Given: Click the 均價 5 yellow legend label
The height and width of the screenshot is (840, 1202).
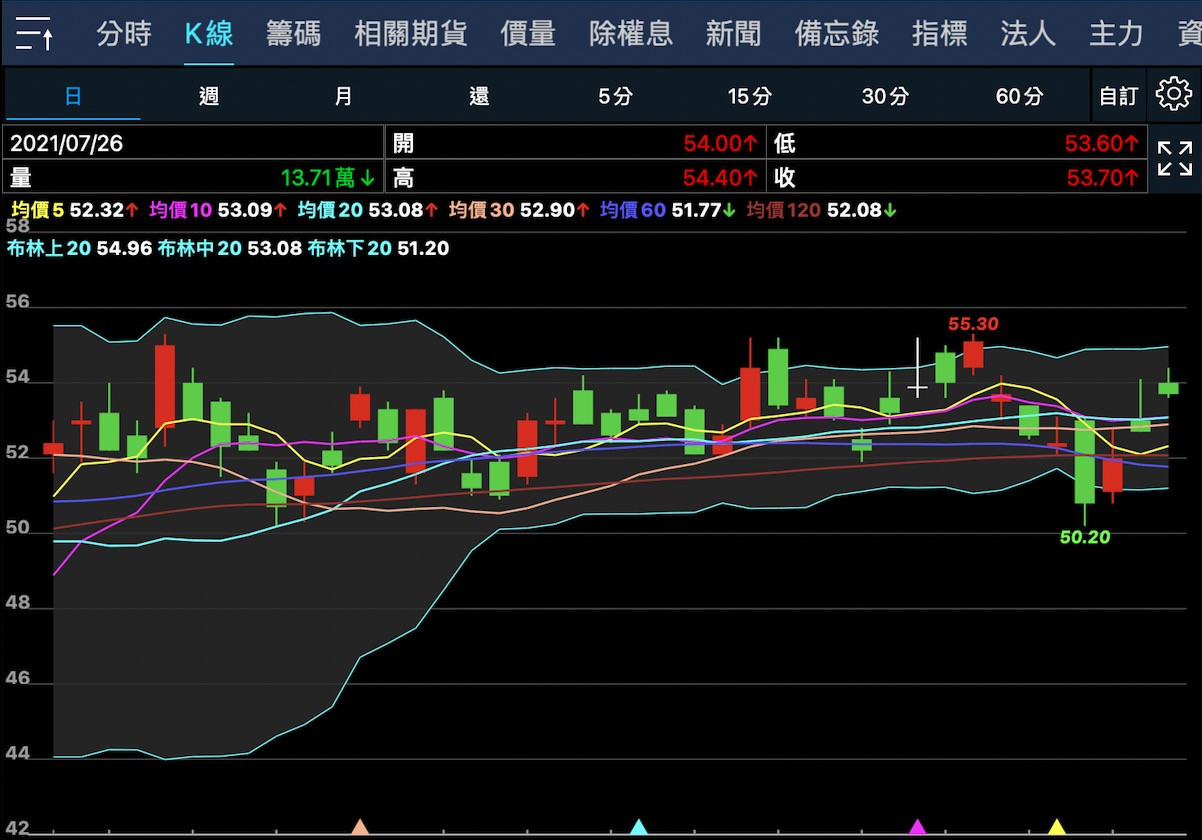Looking at the screenshot, I should click(37, 210).
